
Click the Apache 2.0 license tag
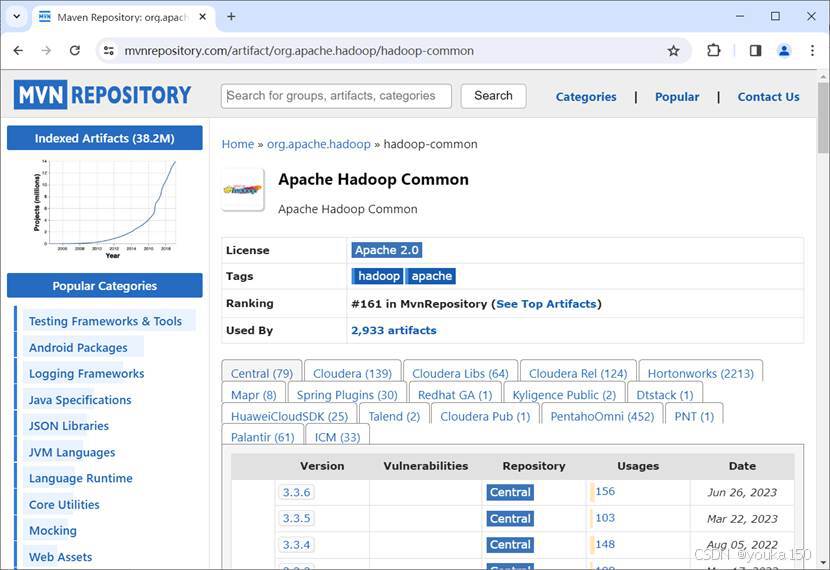[x=386, y=250]
